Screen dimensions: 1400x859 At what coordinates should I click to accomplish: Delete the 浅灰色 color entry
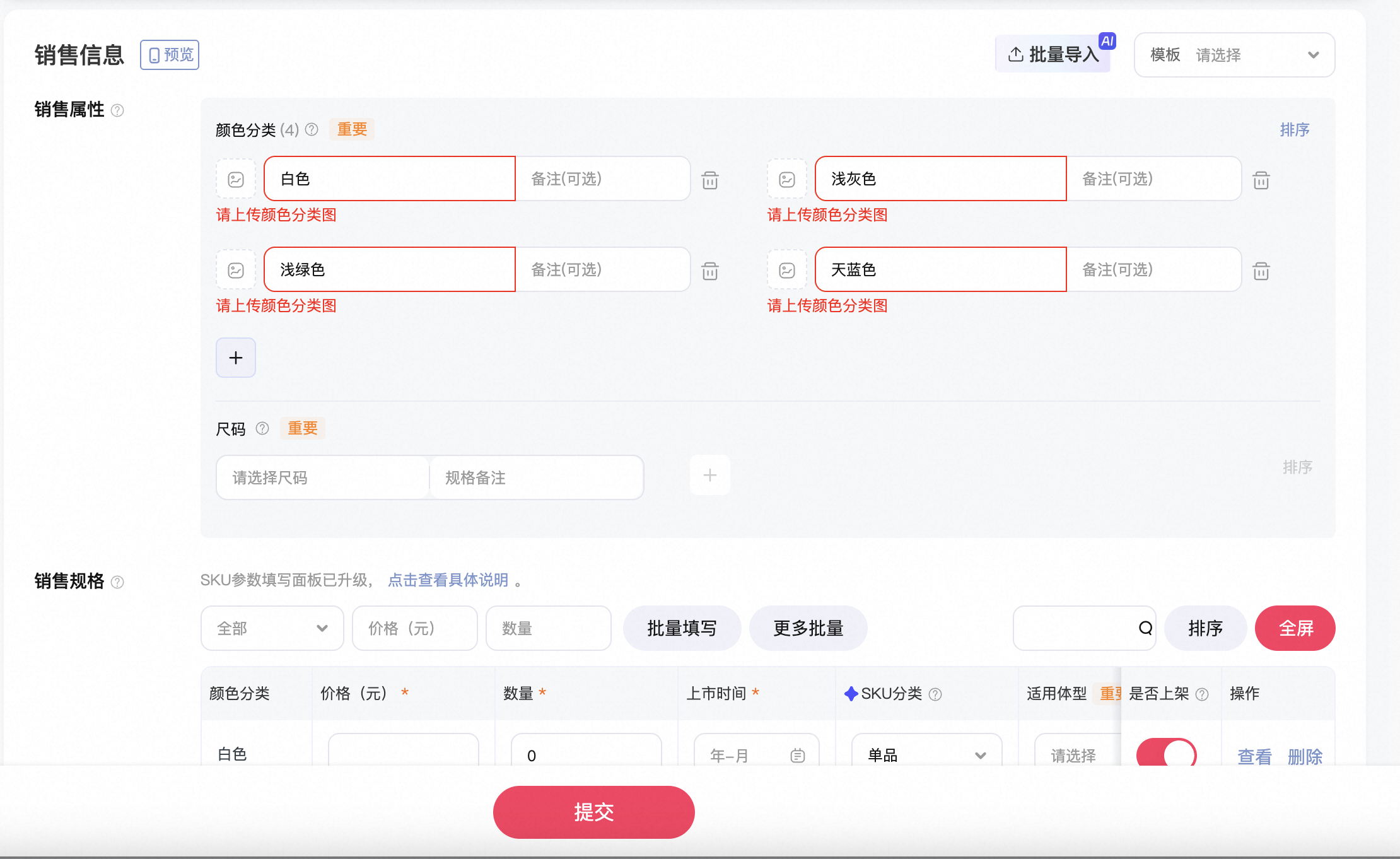point(1261,180)
